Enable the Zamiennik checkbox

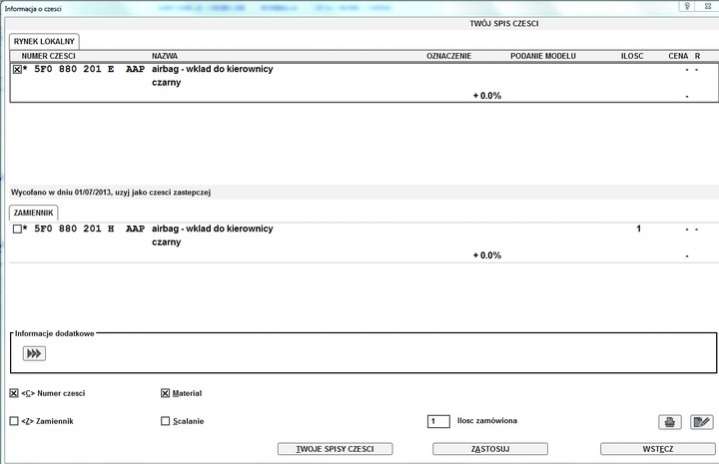(x=14, y=421)
